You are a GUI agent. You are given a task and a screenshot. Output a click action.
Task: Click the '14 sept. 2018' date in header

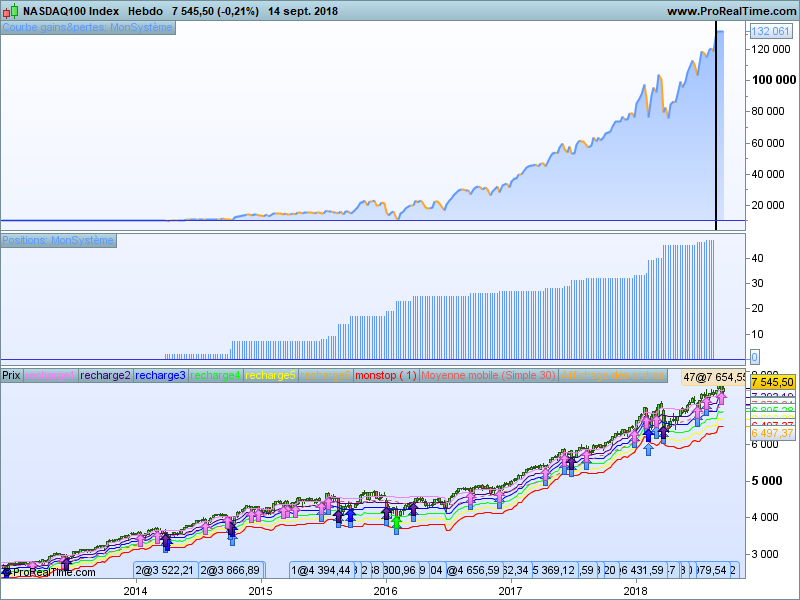coord(303,11)
